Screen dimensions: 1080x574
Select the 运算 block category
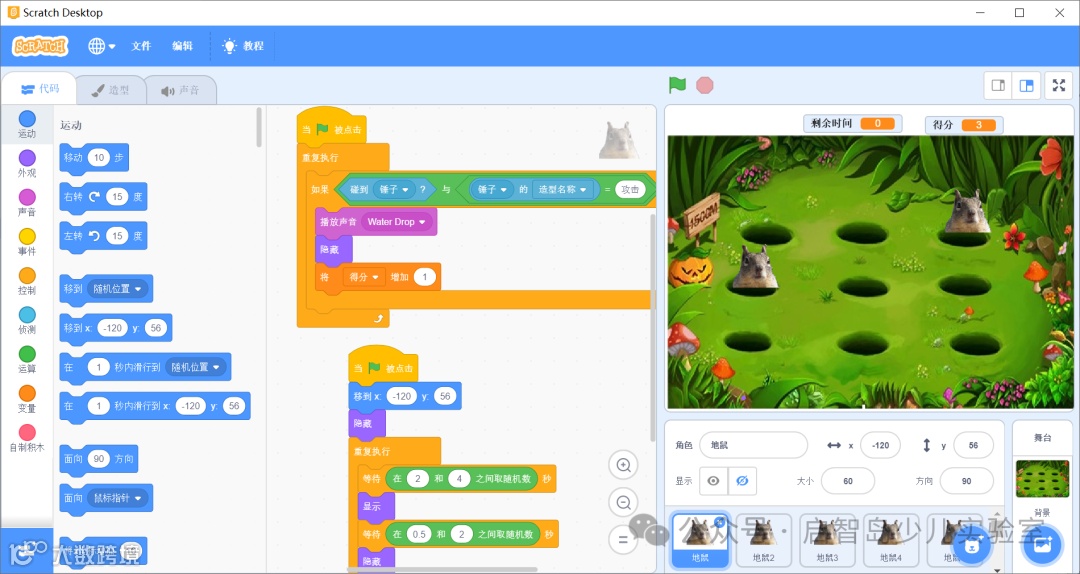click(27, 360)
